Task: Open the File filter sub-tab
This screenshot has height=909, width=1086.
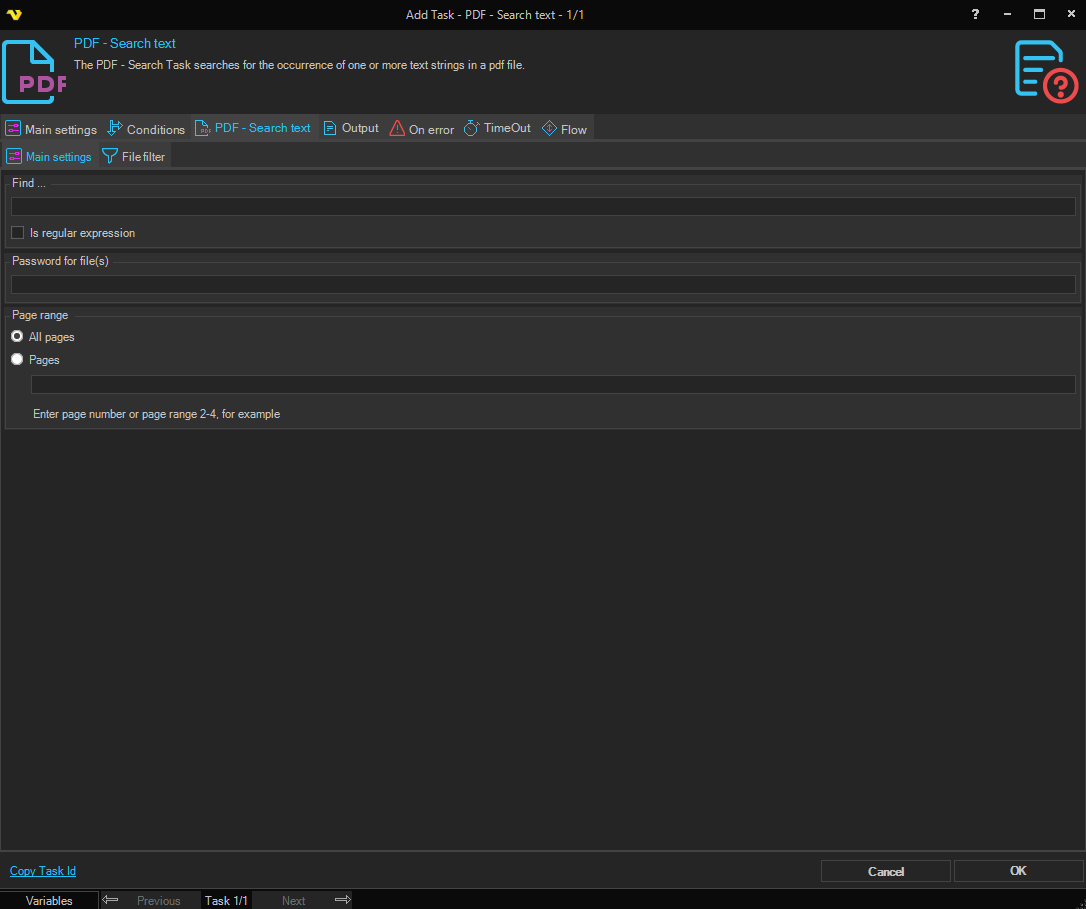Action: (x=134, y=157)
